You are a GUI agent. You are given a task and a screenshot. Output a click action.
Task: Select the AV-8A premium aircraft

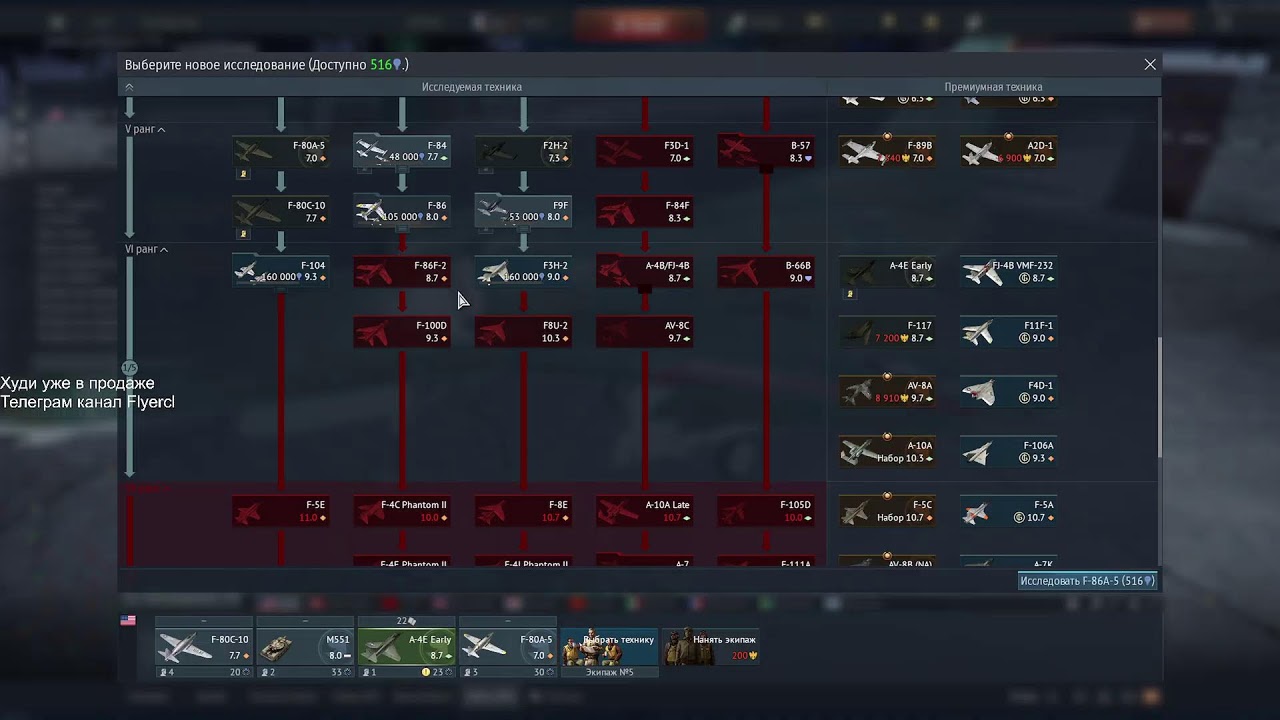pos(887,392)
